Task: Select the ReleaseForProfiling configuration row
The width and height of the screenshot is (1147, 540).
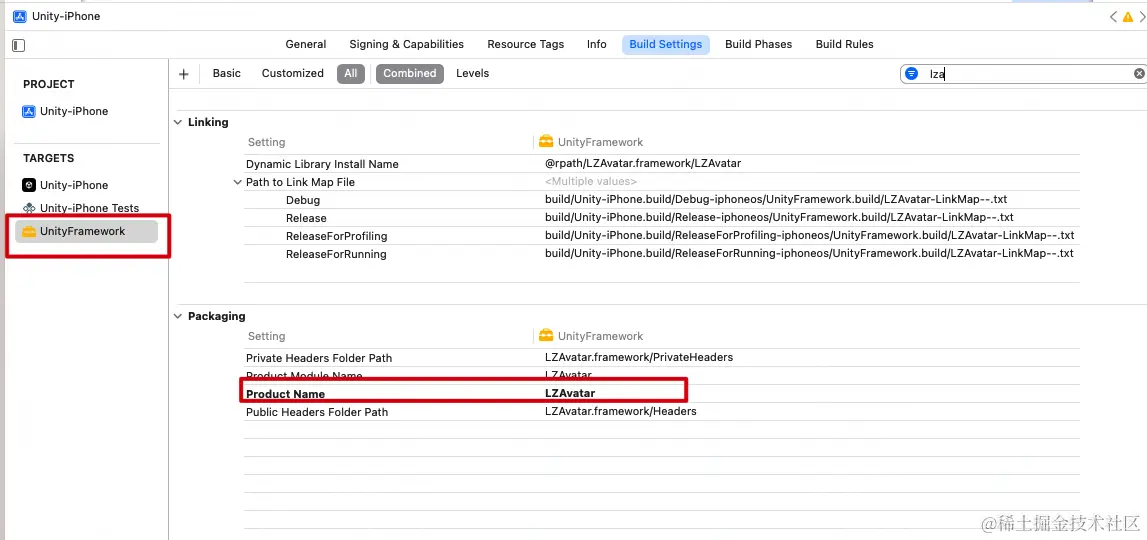Action: tap(336, 236)
